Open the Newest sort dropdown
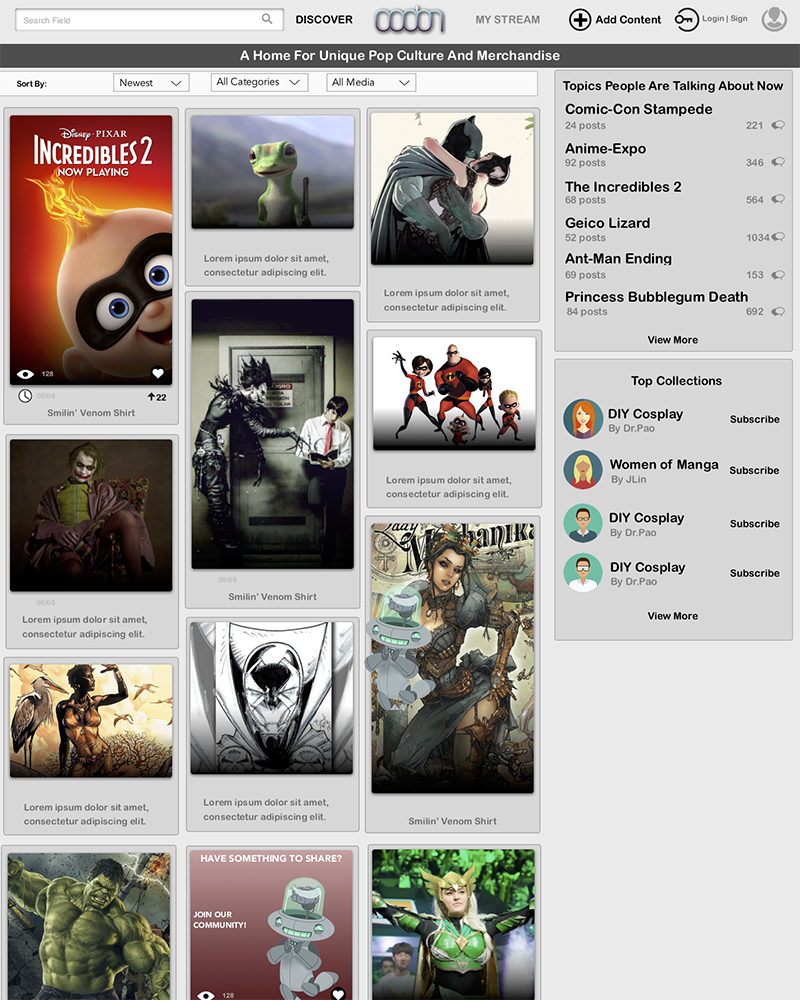The image size is (800, 1000). pyautogui.click(x=151, y=83)
